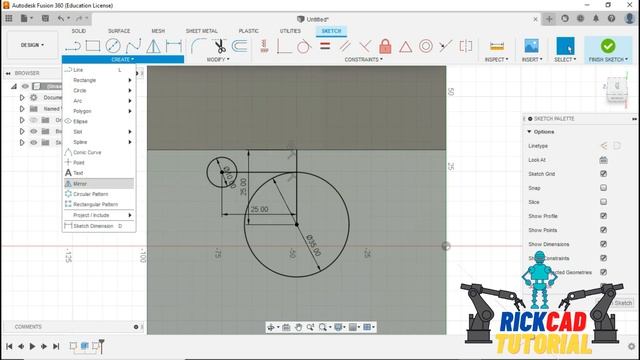
Task: Expand the Document Settings tree node
Action: tap(22, 98)
